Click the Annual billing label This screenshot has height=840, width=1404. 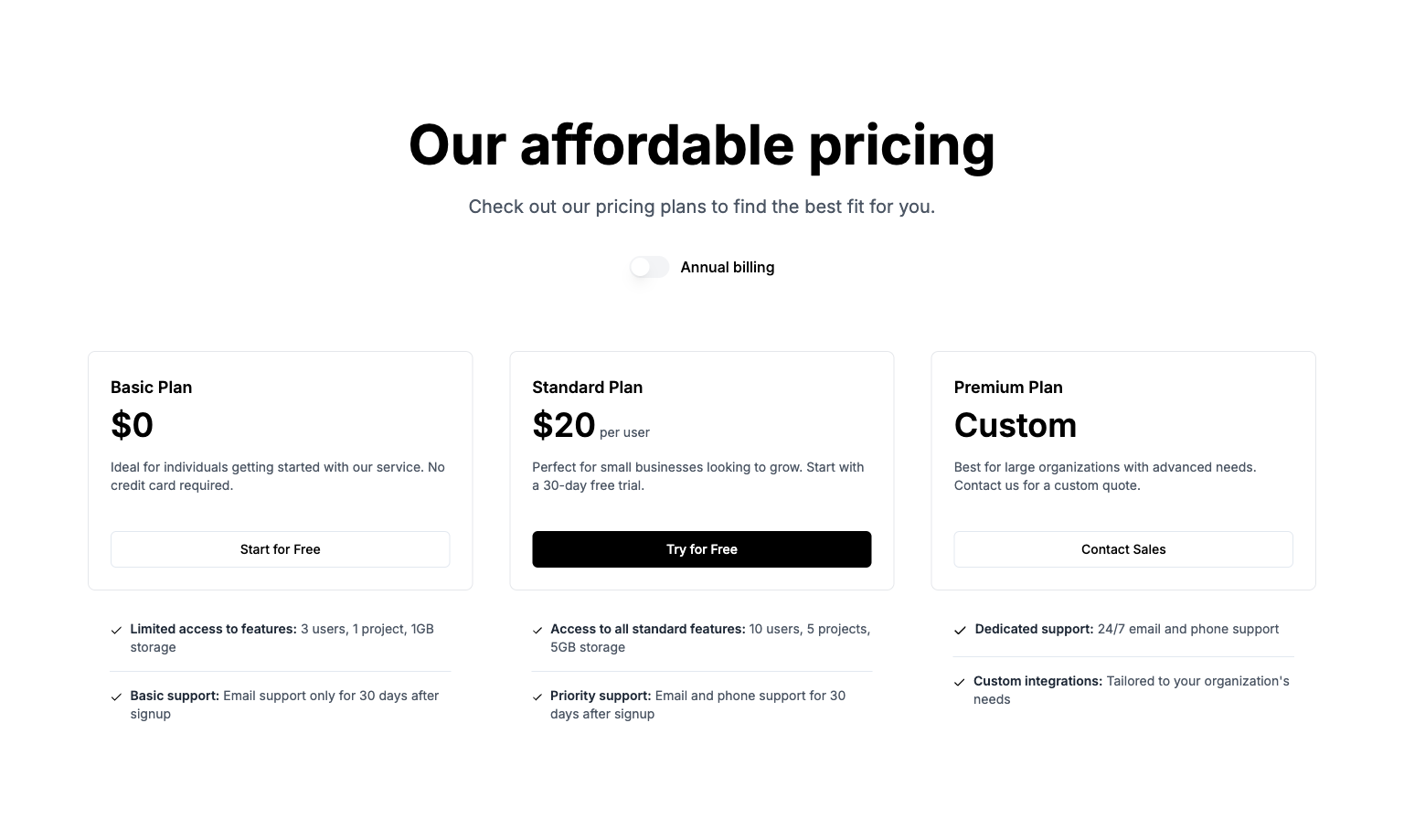[x=727, y=267]
